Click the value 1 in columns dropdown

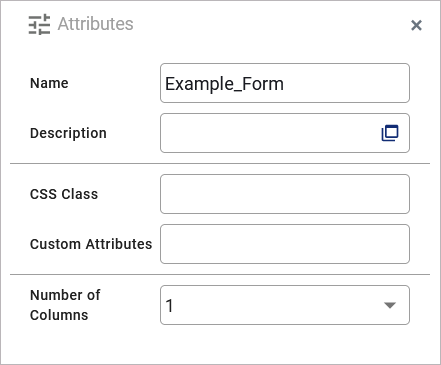(x=169, y=306)
